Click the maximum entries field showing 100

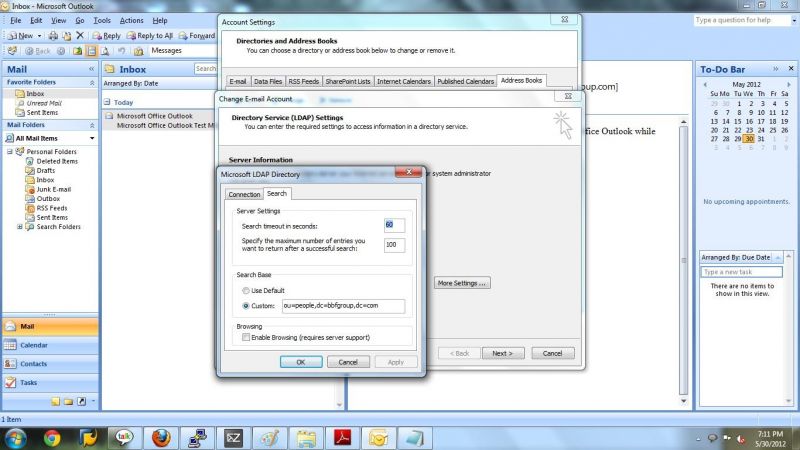[394, 245]
